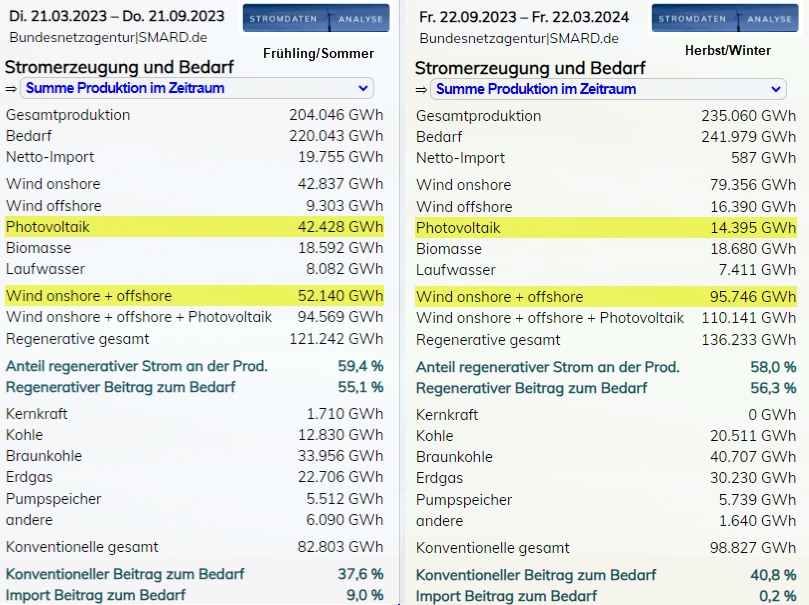This screenshot has height=605, width=809.
Task: Select the date range 21.03.2023 – 21.09.2023
Action: [x=116, y=16]
